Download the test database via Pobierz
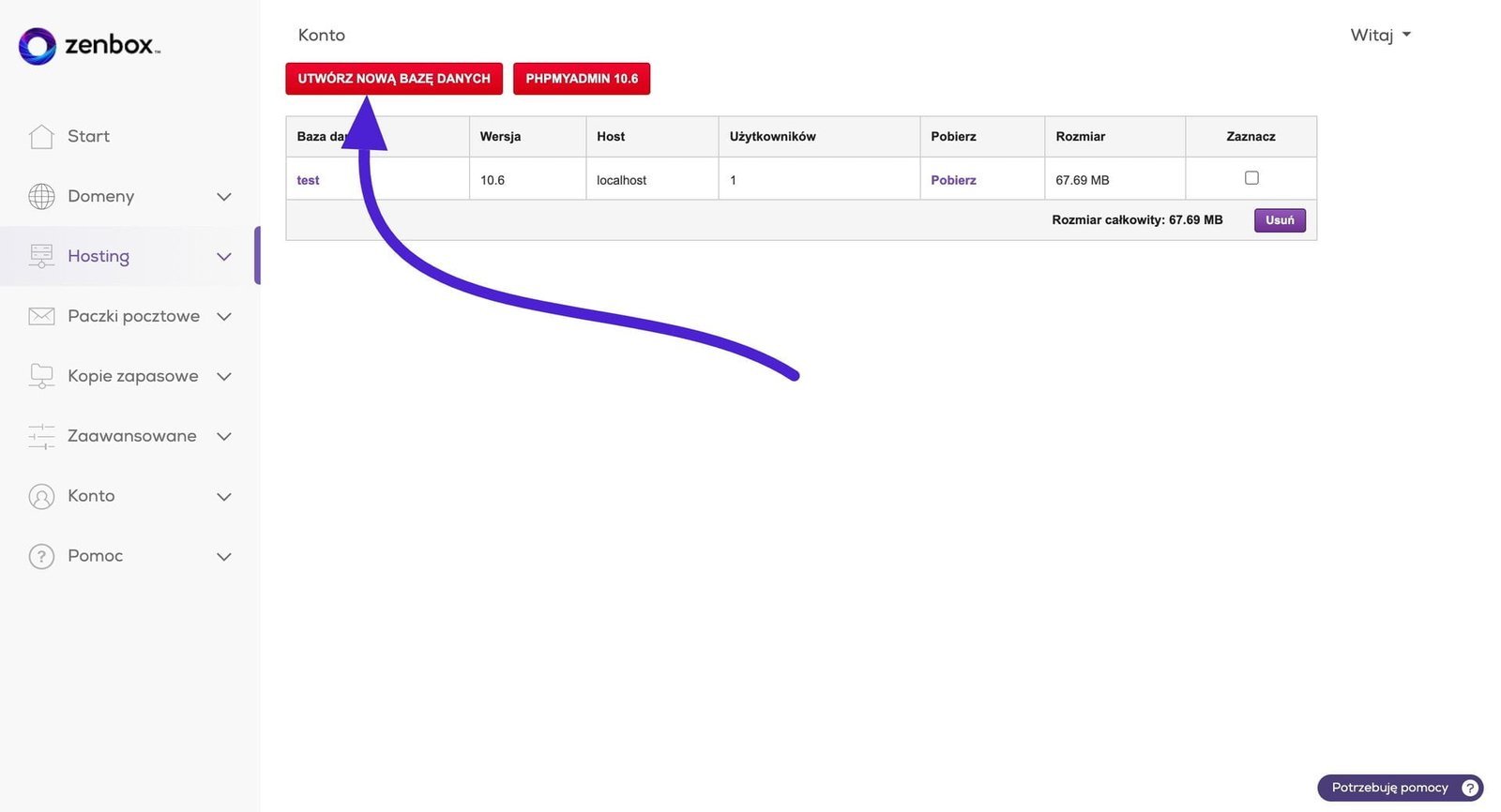 pos(953,180)
